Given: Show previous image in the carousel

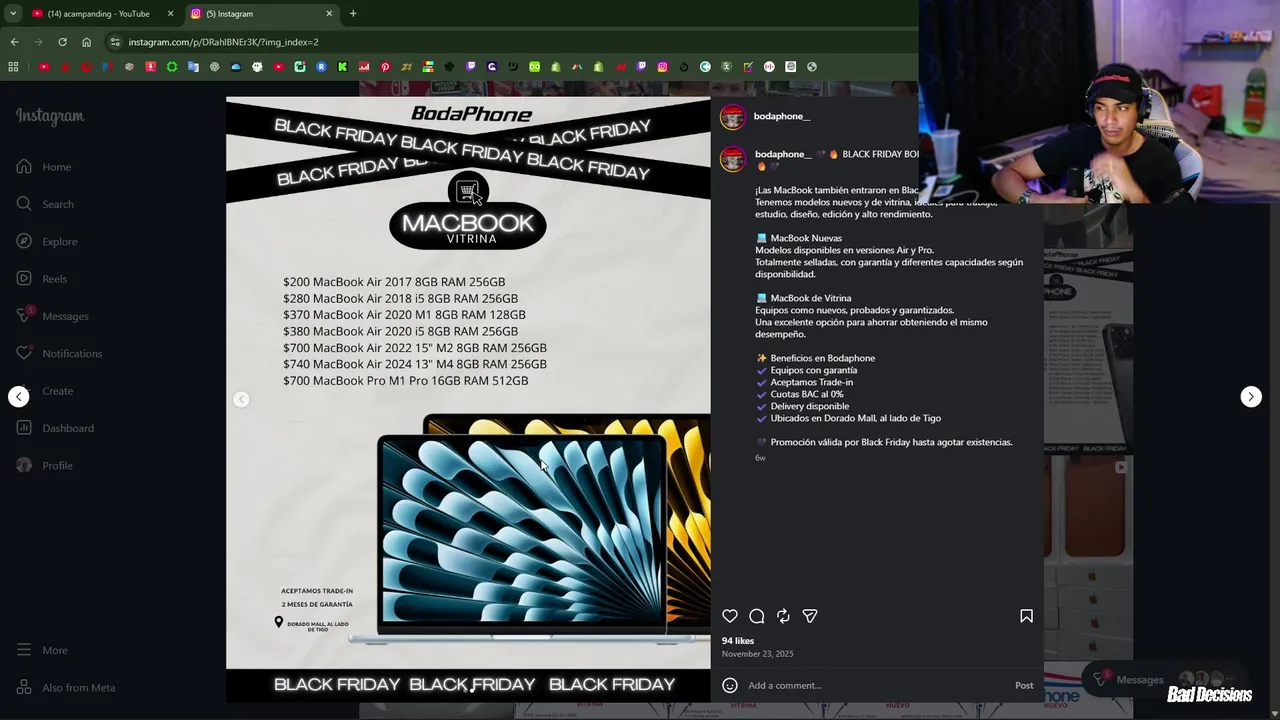Looking at the screenshot, I should [241, 399].
